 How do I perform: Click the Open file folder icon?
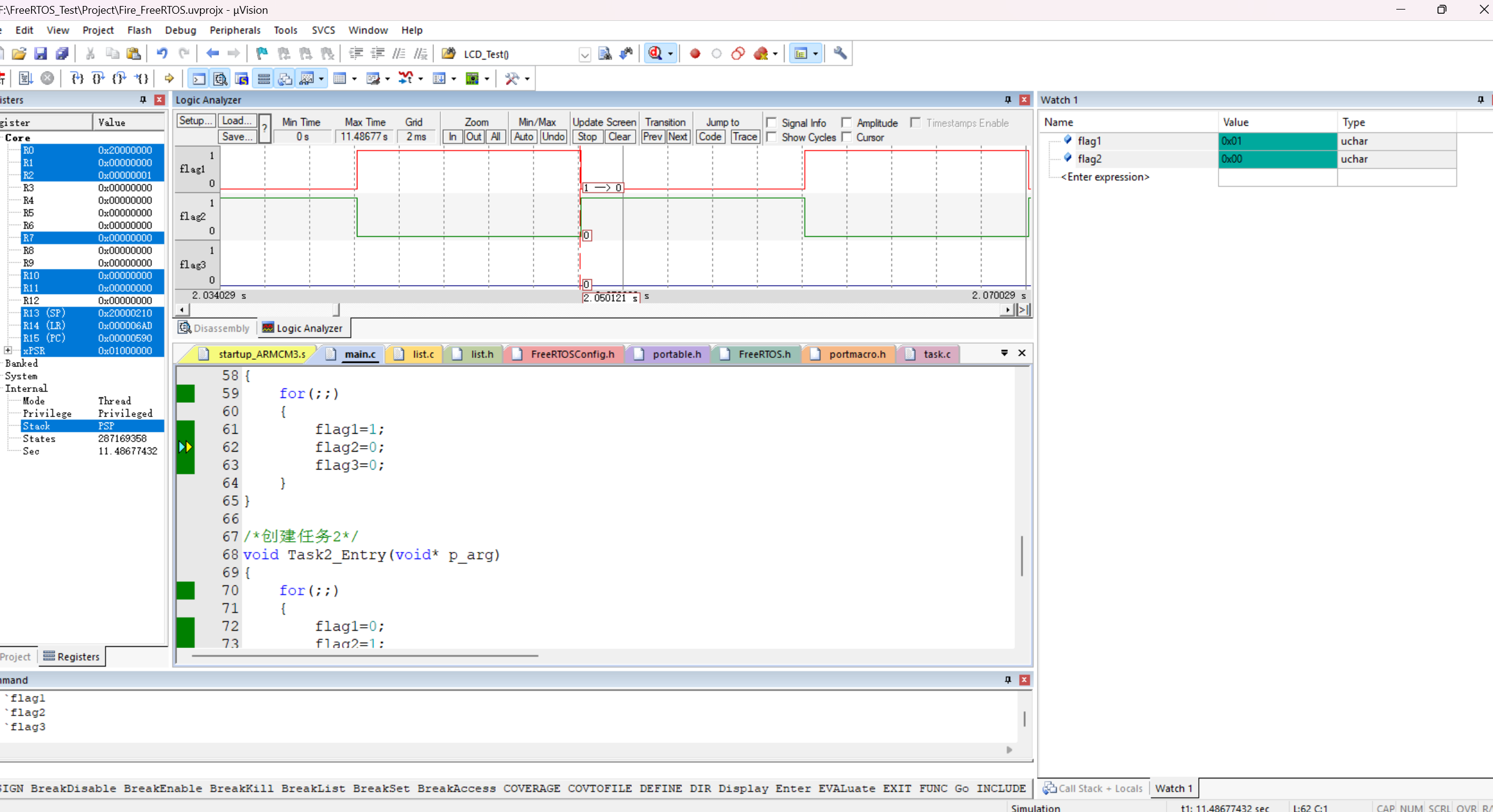click(18, 54)
